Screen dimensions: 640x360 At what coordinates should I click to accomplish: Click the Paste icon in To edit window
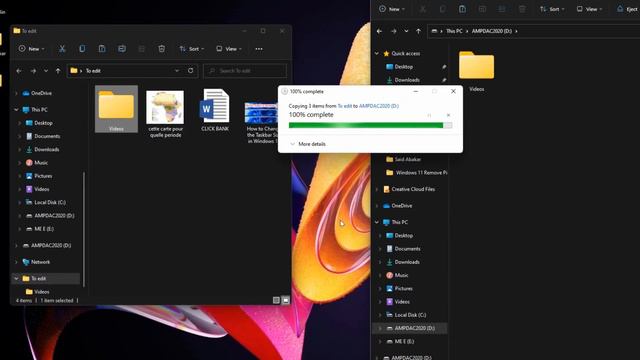[102, 49]
